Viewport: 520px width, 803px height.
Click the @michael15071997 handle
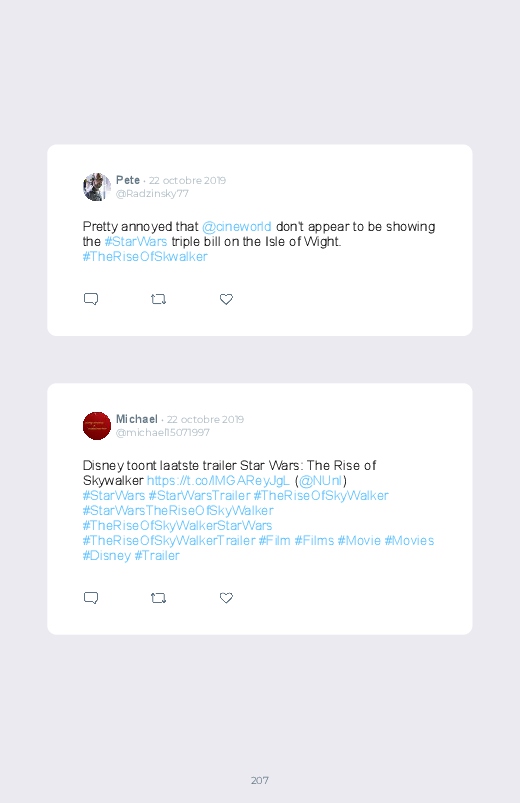pos(163,432)
